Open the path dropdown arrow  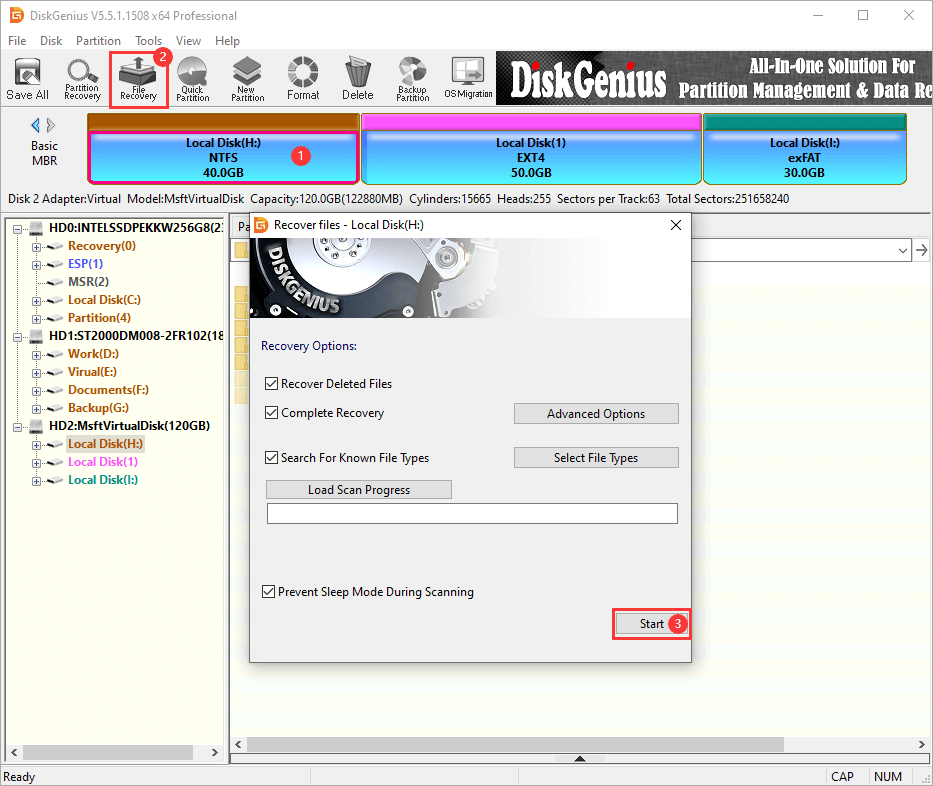point(903,250)
